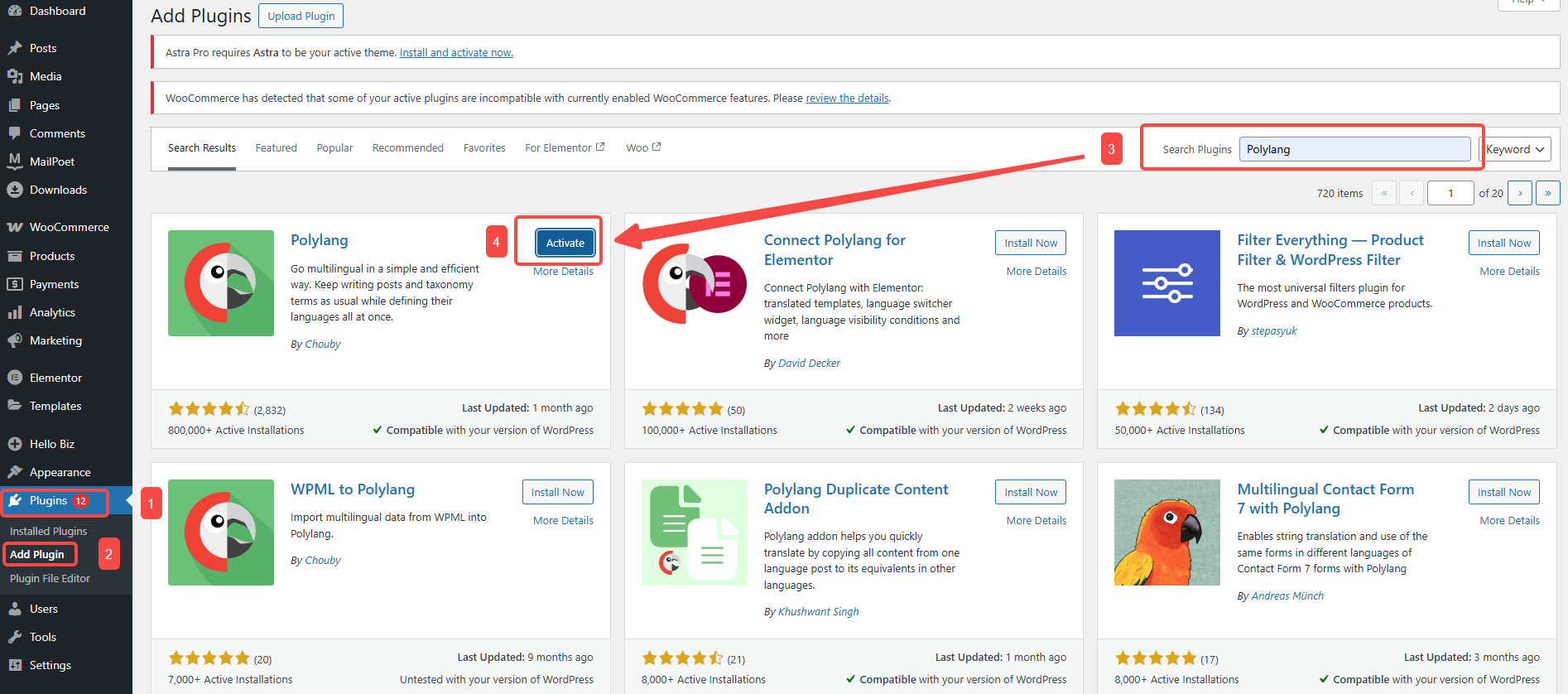This screenshot has height=694, width=1568.
Task: Click the author link Chouby under Polylang
Action: (x=323, y=344)
